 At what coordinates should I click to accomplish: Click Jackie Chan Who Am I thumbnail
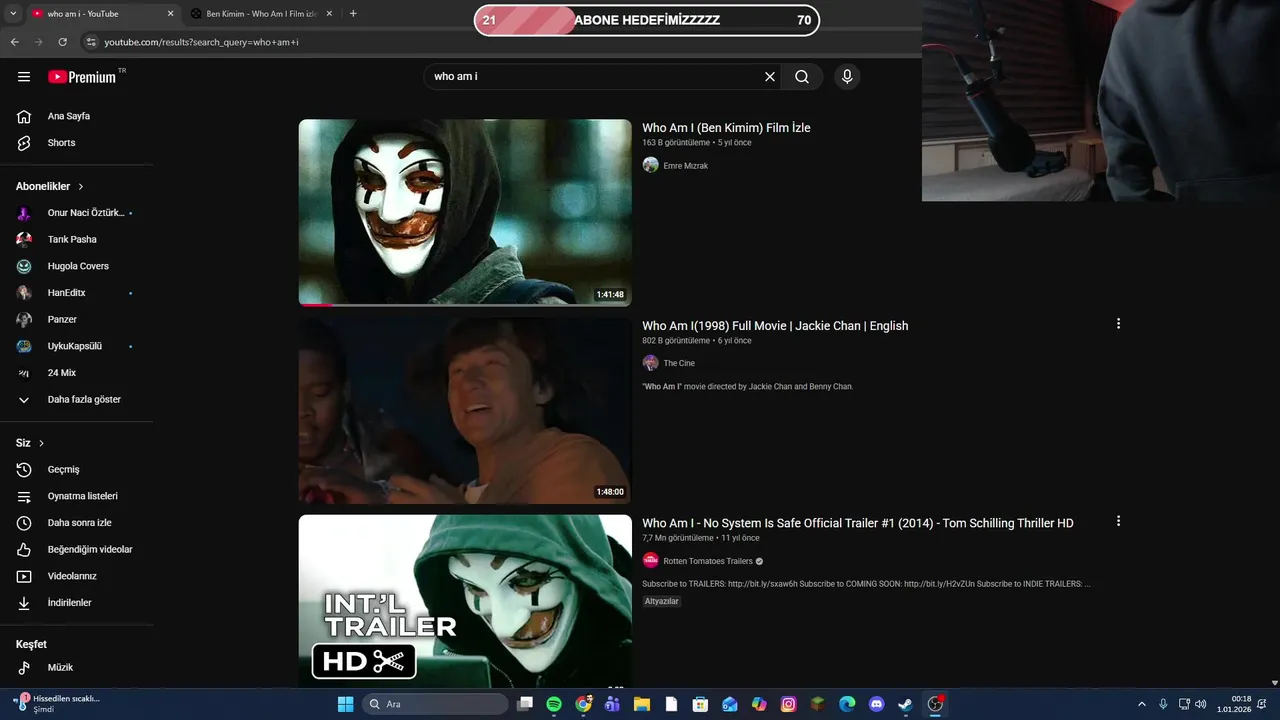point(465,410)
